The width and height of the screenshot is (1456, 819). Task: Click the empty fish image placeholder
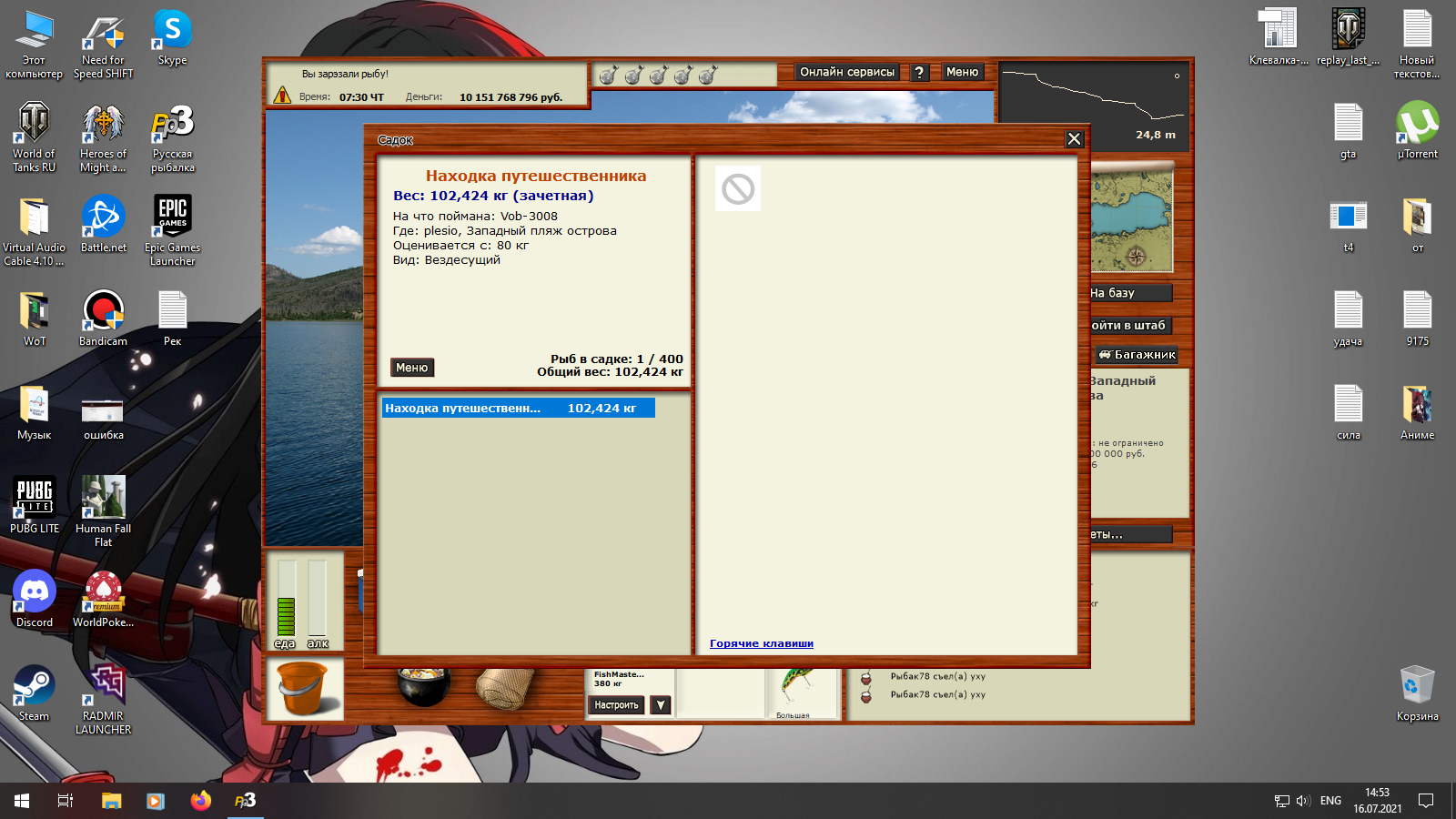[x=738, y=189]
